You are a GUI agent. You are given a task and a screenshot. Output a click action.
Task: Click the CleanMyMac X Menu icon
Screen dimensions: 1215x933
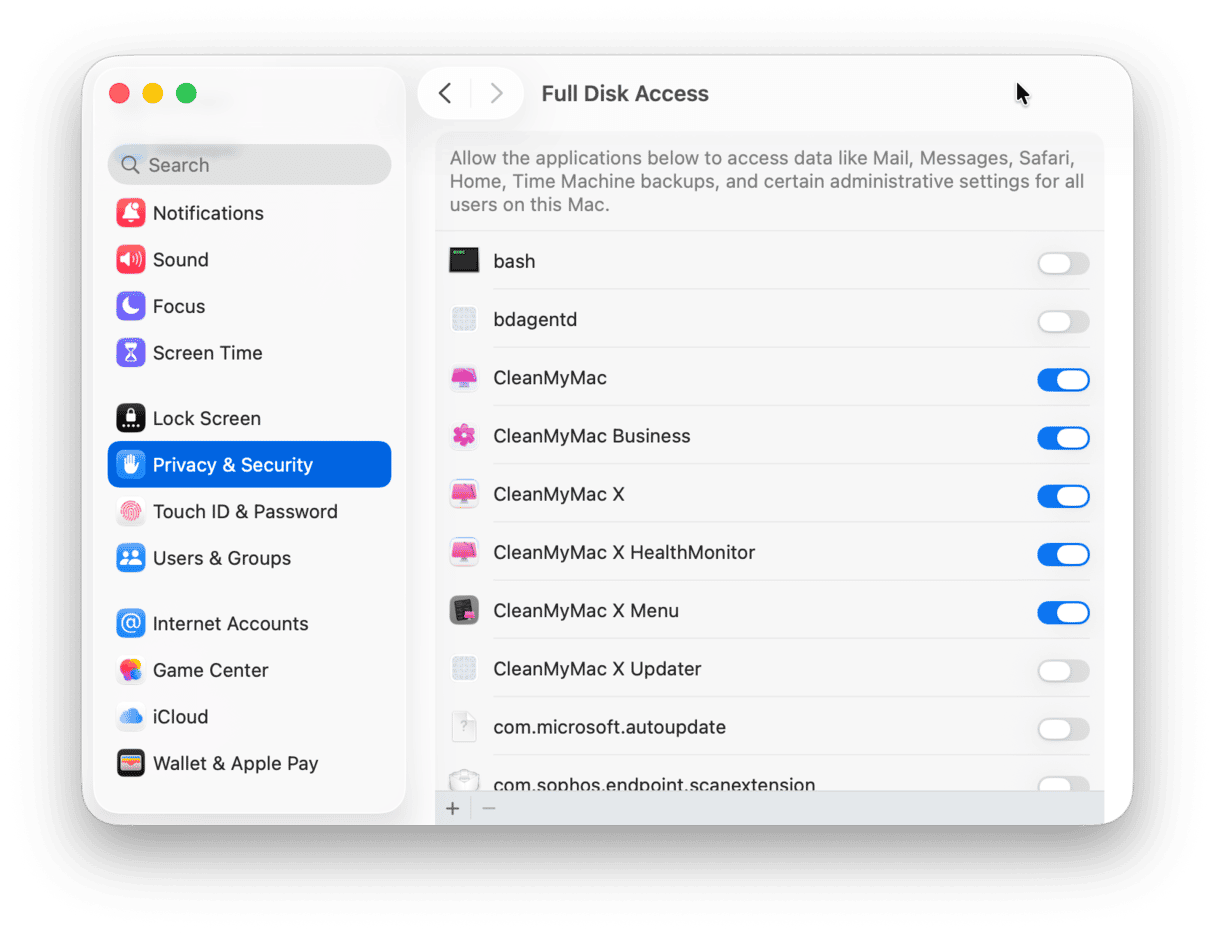[464, 610]
